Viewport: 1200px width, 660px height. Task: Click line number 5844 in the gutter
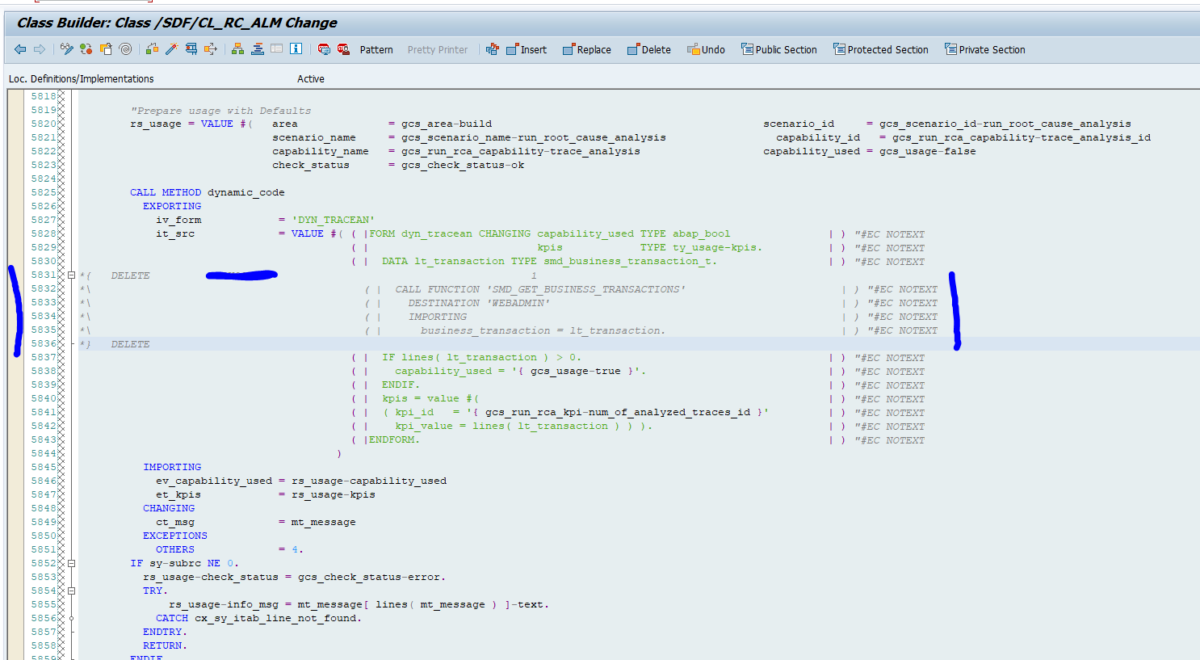(x=43, y=453)
